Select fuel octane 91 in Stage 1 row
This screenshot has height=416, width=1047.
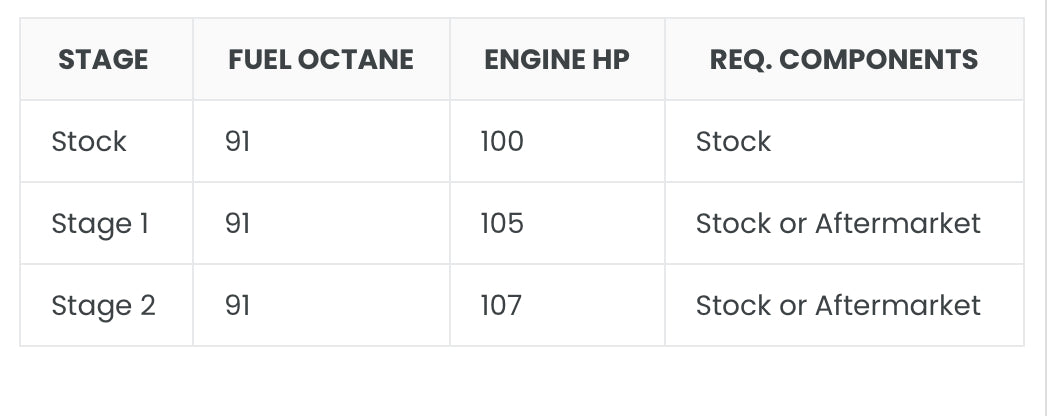(x=238, y=224)
